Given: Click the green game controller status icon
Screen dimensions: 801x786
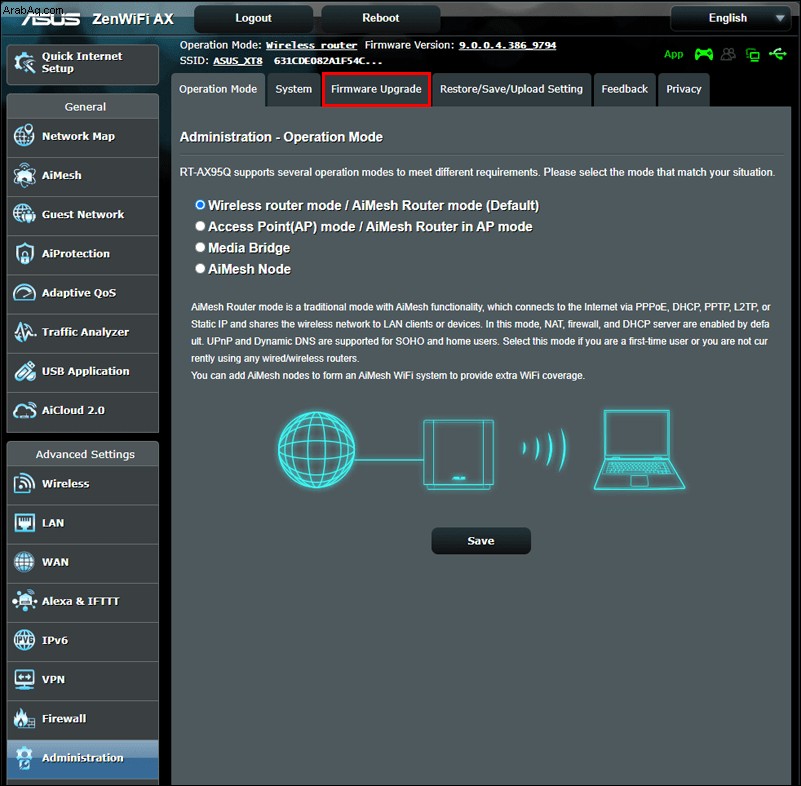Looking at the screenshot, I should click(x=703, y=54).
